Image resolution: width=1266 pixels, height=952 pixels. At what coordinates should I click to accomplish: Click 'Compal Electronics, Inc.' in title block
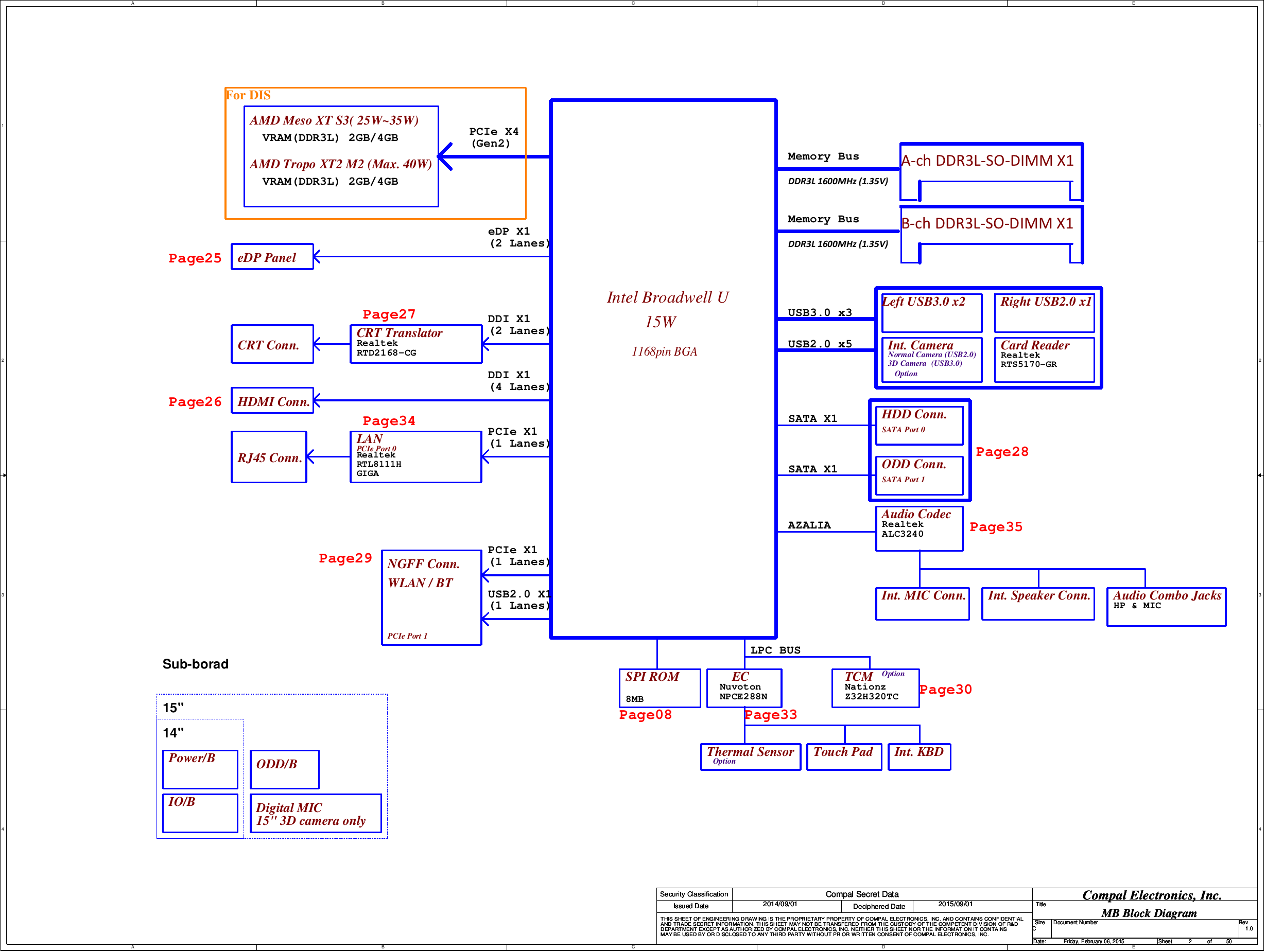tap(1152, 896)
